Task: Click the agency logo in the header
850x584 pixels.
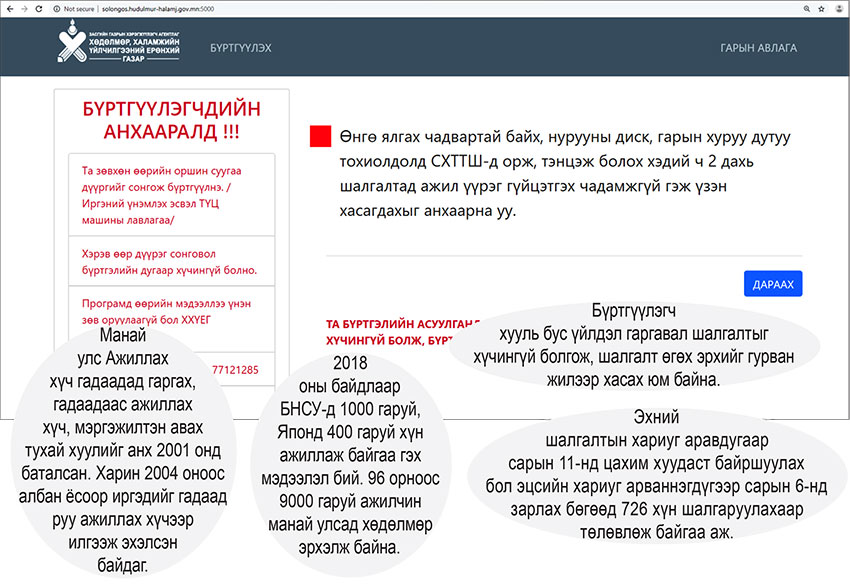Action: [x=119, y=42]
